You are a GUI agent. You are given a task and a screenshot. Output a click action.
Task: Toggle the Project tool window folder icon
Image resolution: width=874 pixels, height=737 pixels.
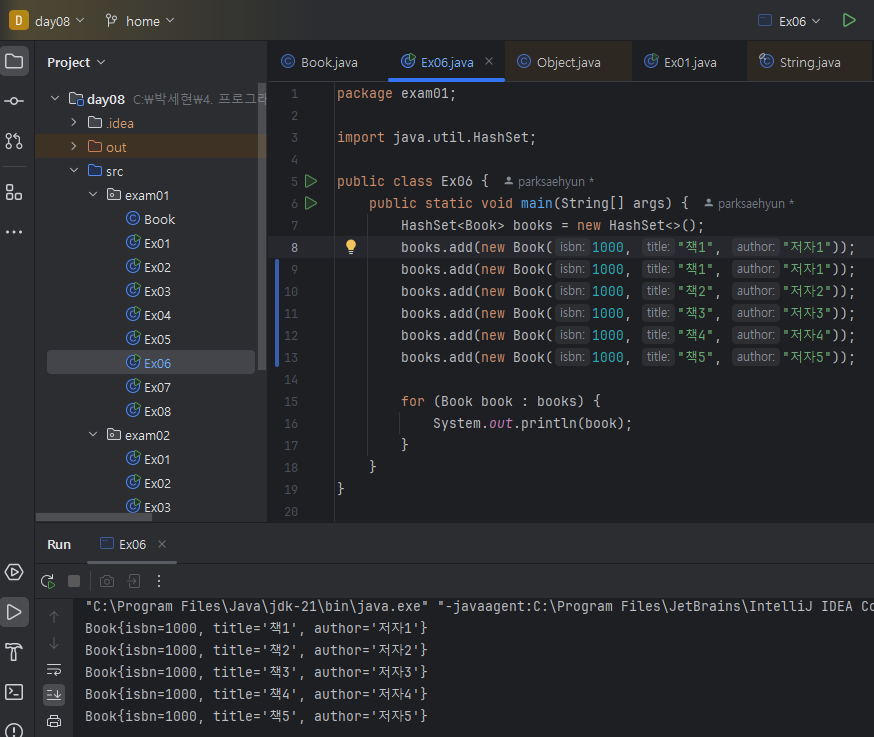14,61
